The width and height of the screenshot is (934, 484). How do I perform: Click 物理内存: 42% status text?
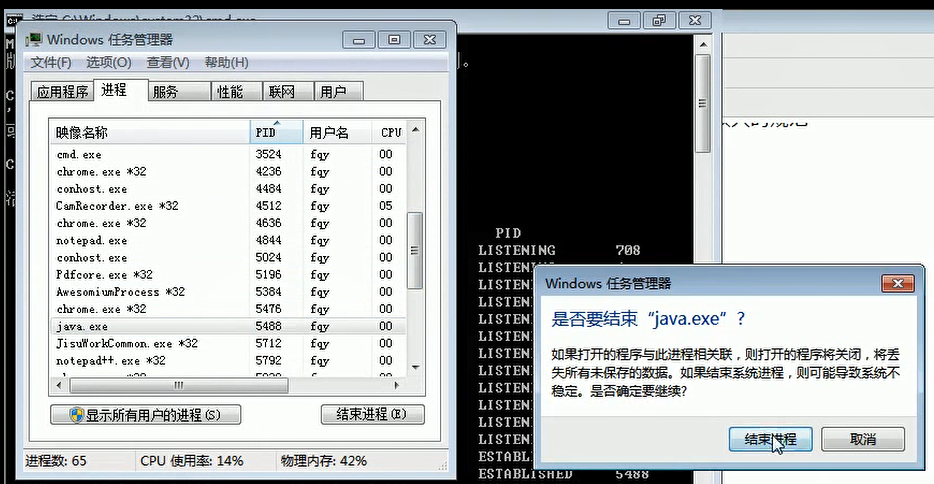click(323, 461)
